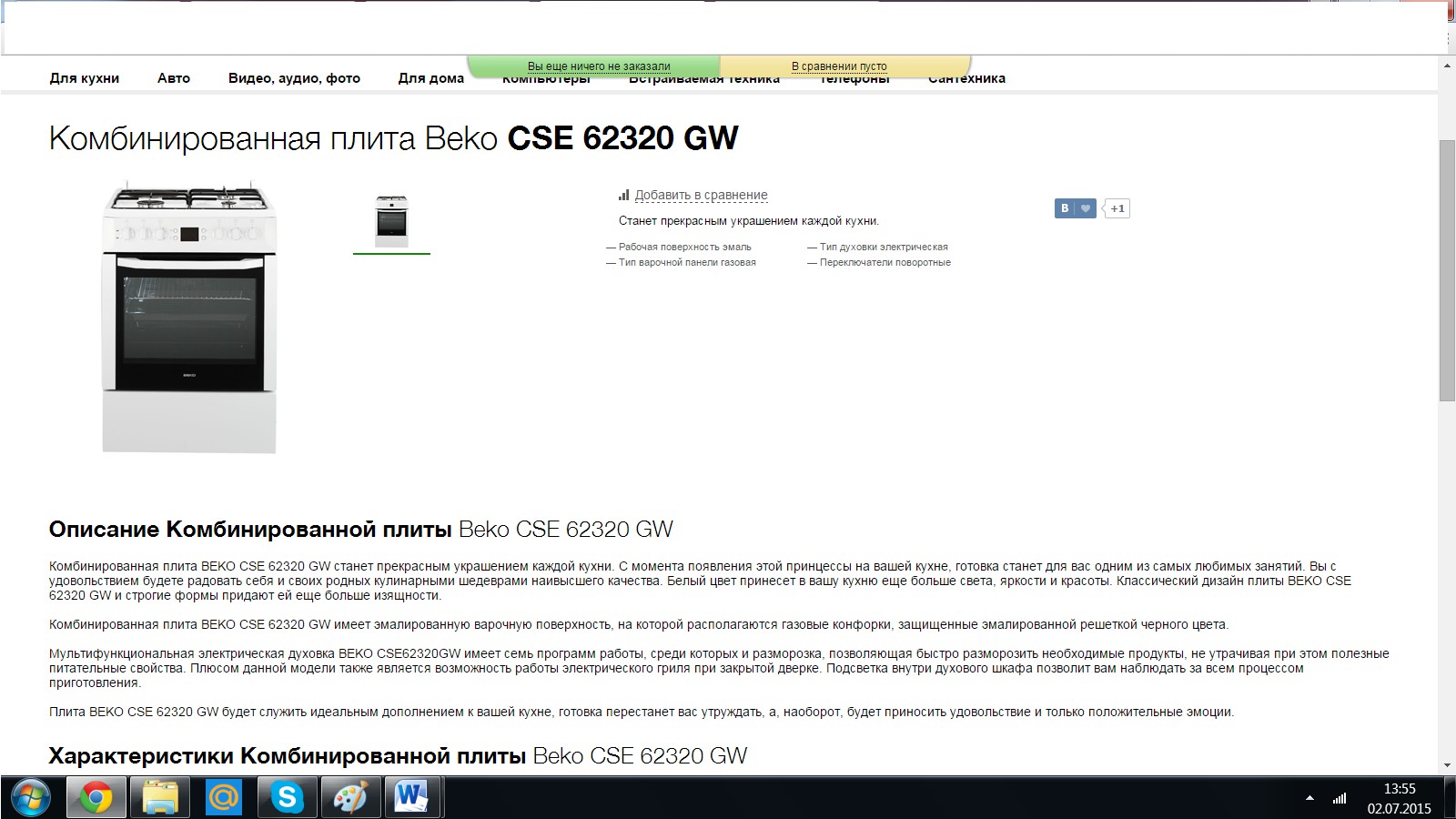Open Skype from the taskbar

coord(287,798)
